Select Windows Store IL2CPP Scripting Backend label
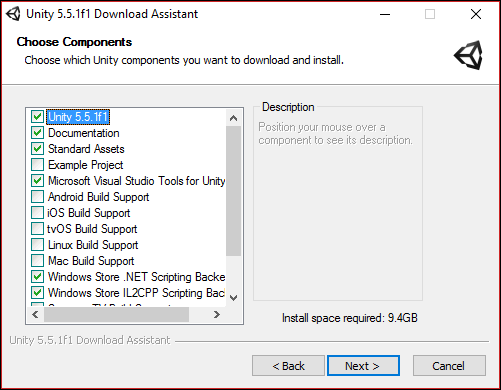Screen dimensions: 501x390 pyautogui.click(x=137, y=293)
